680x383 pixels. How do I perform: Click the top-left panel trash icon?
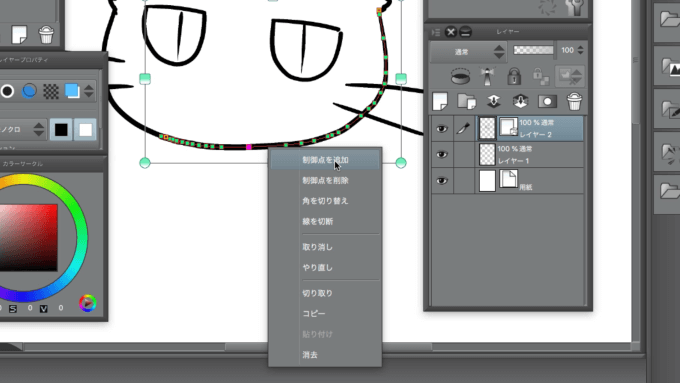point(46,35)
